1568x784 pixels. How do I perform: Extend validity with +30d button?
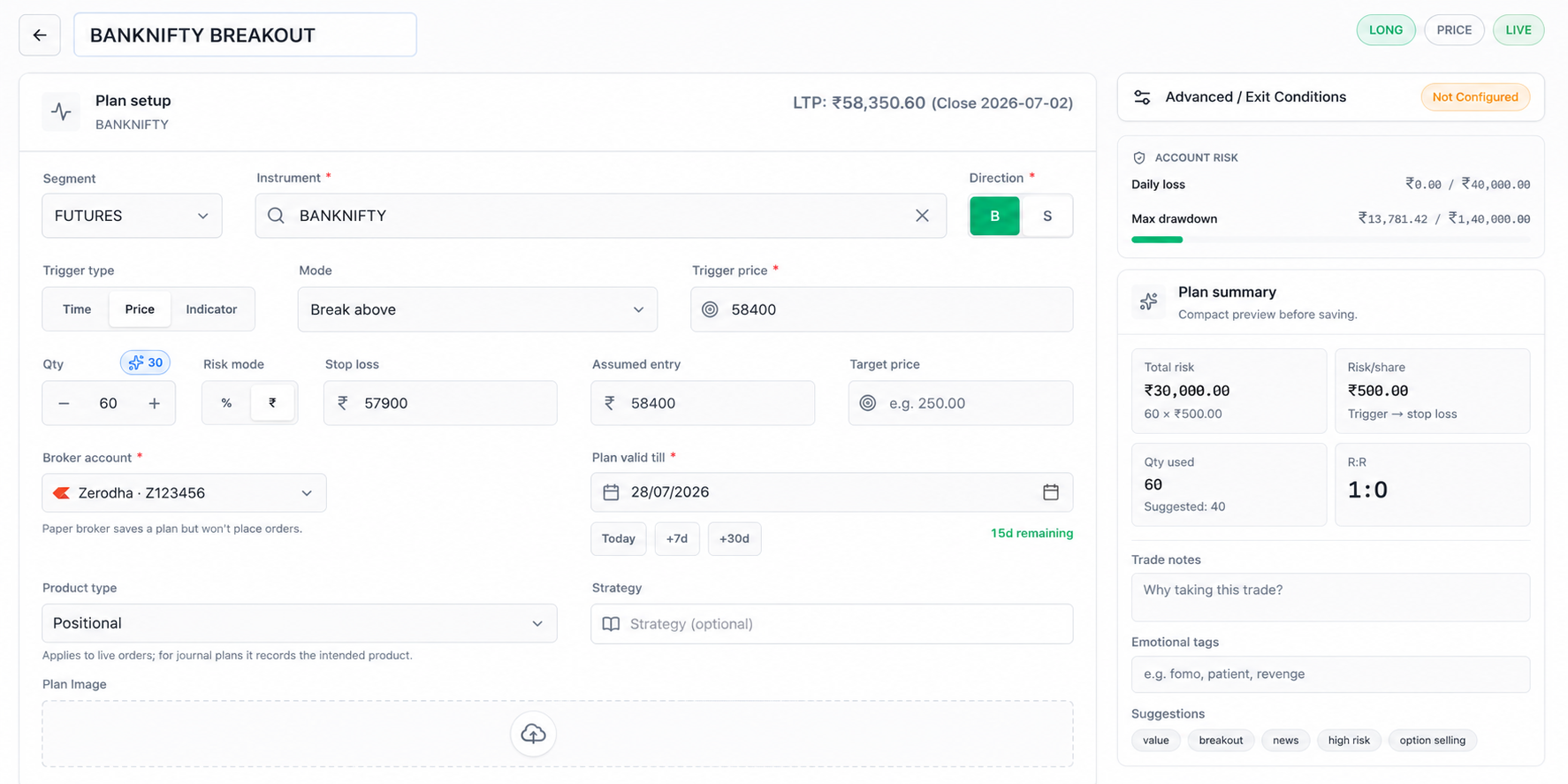pyautogui.click(x=735, y=538)
